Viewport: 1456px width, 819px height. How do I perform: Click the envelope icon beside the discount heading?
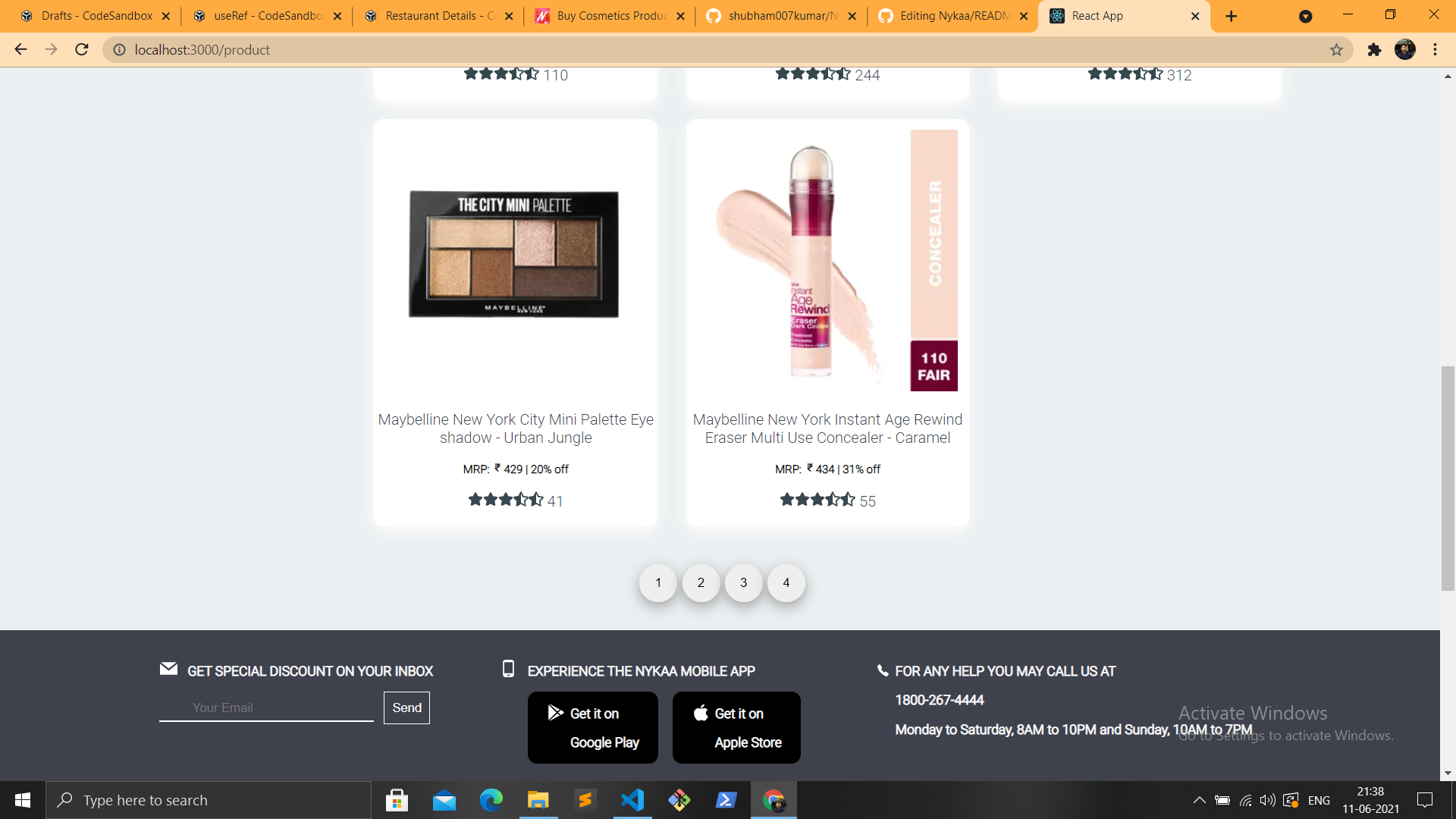pos(168,669)
